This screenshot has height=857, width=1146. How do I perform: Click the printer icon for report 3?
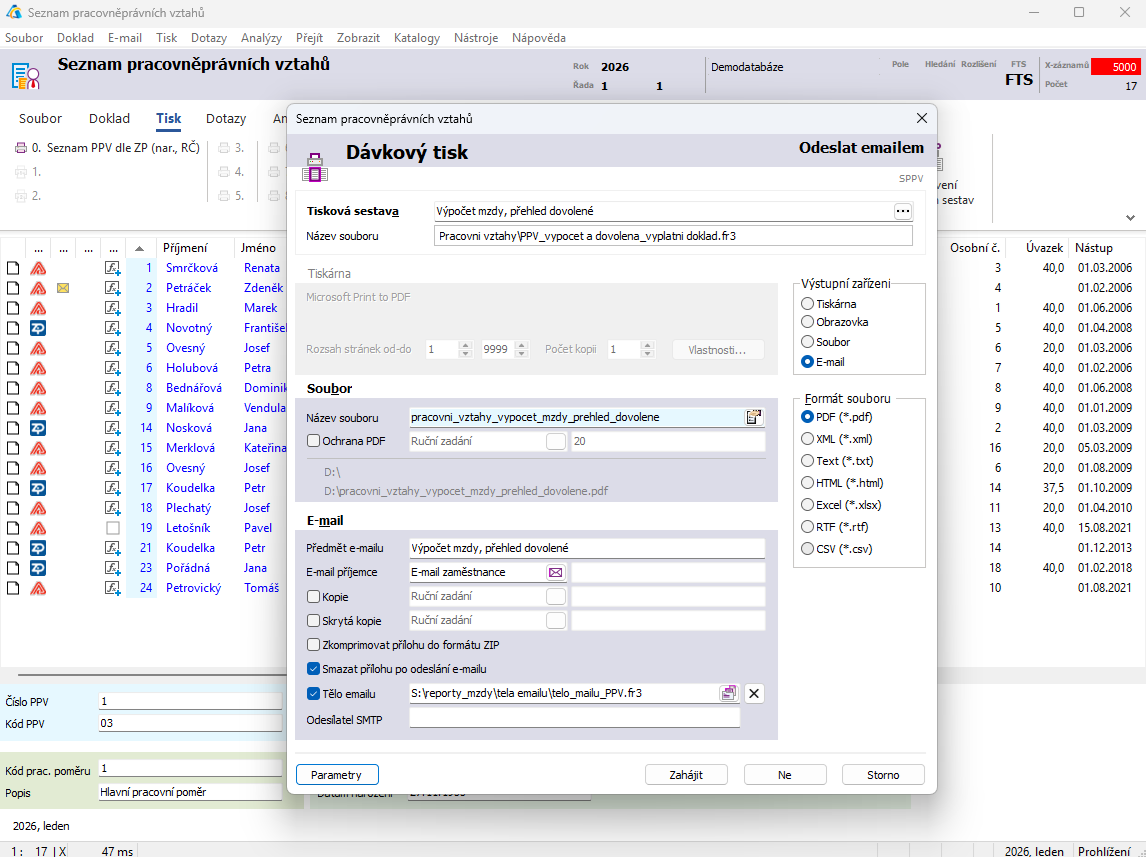coord(224,148)
